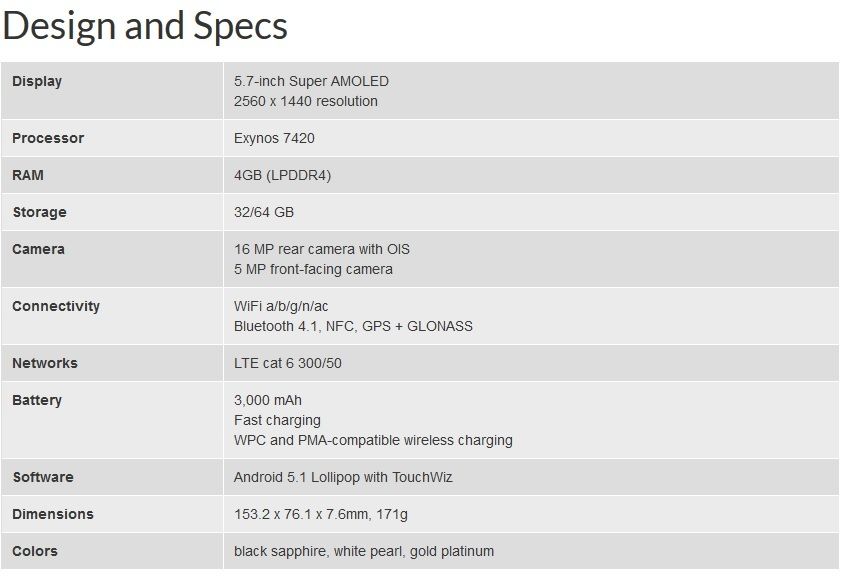Click the "Exynos 7420" value
This screenshot has width=851, height=583.
(x=274, y=138)
